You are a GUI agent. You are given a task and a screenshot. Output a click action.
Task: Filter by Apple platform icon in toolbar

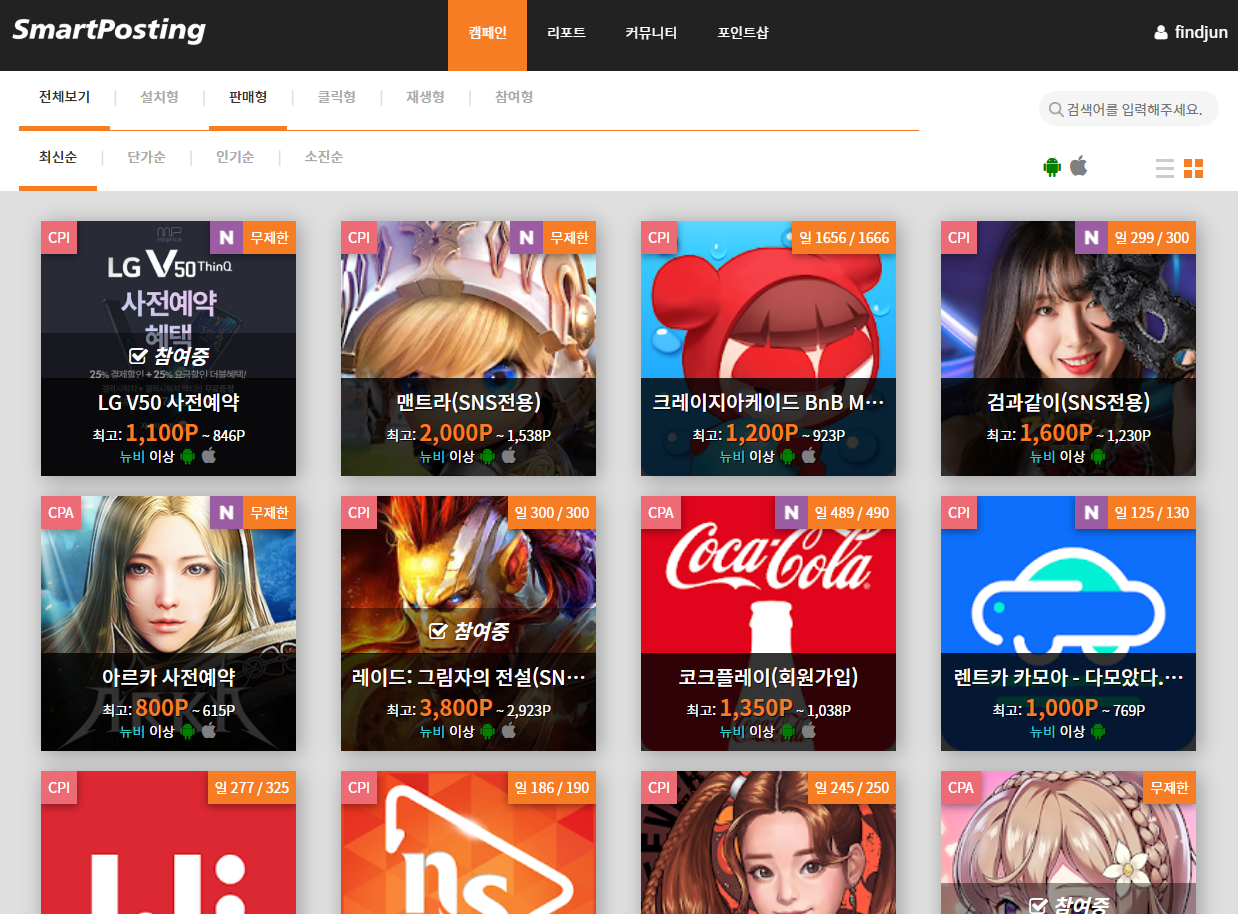[x=1078, y=165]
